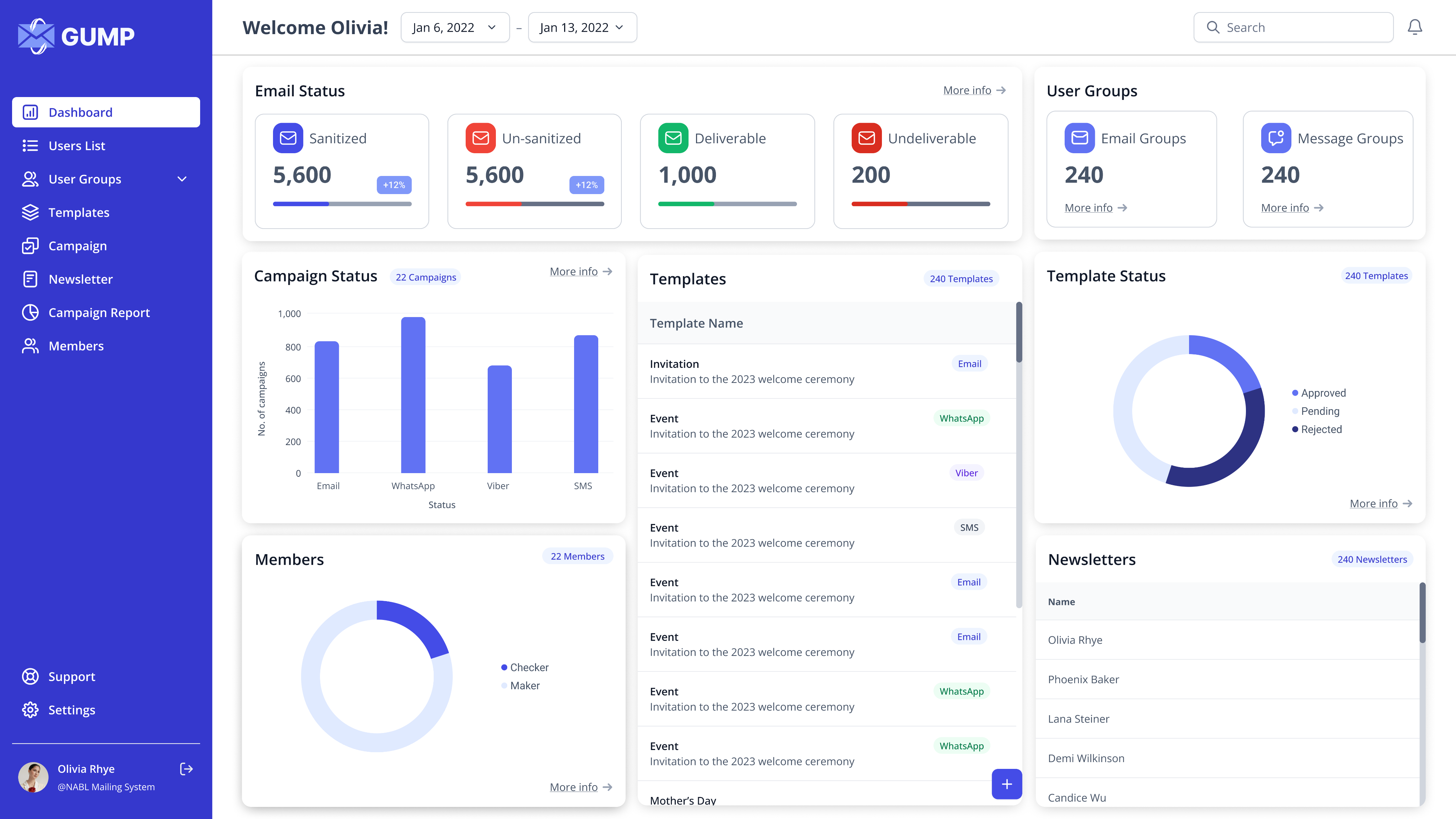
Task: Click the Members people icon
Action: 30,346
